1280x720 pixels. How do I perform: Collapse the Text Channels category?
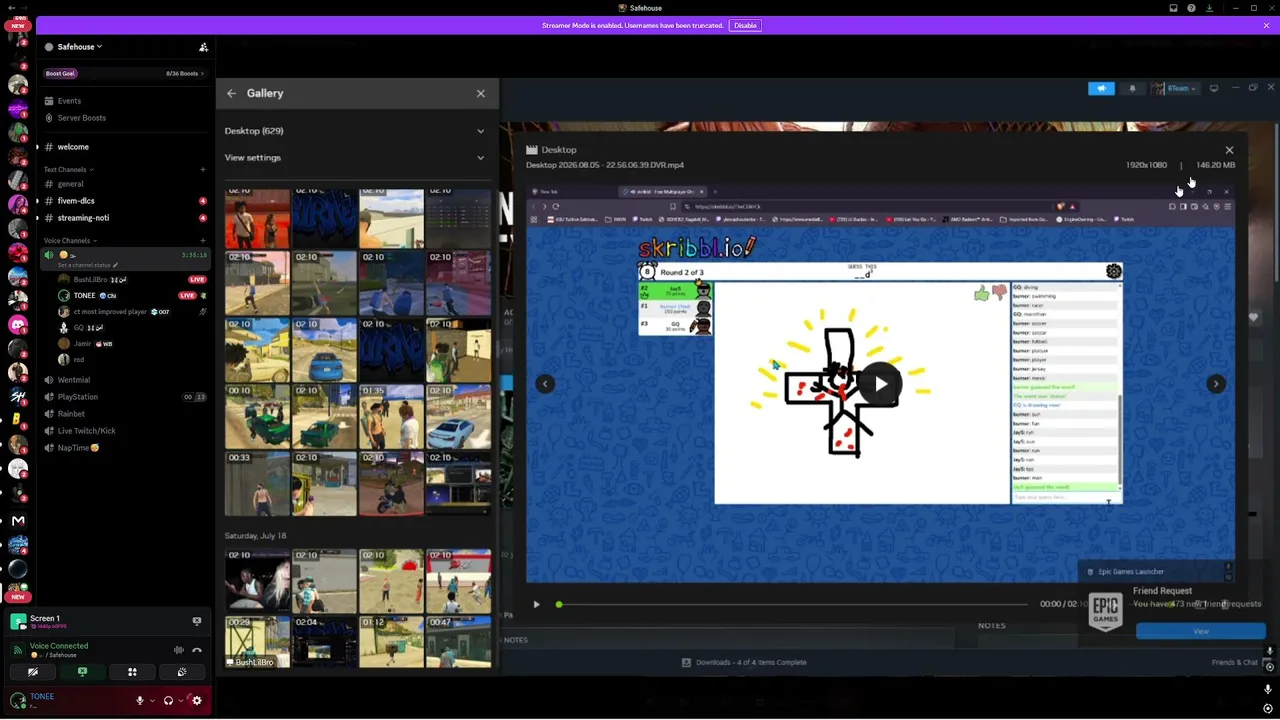pos(68,169)
